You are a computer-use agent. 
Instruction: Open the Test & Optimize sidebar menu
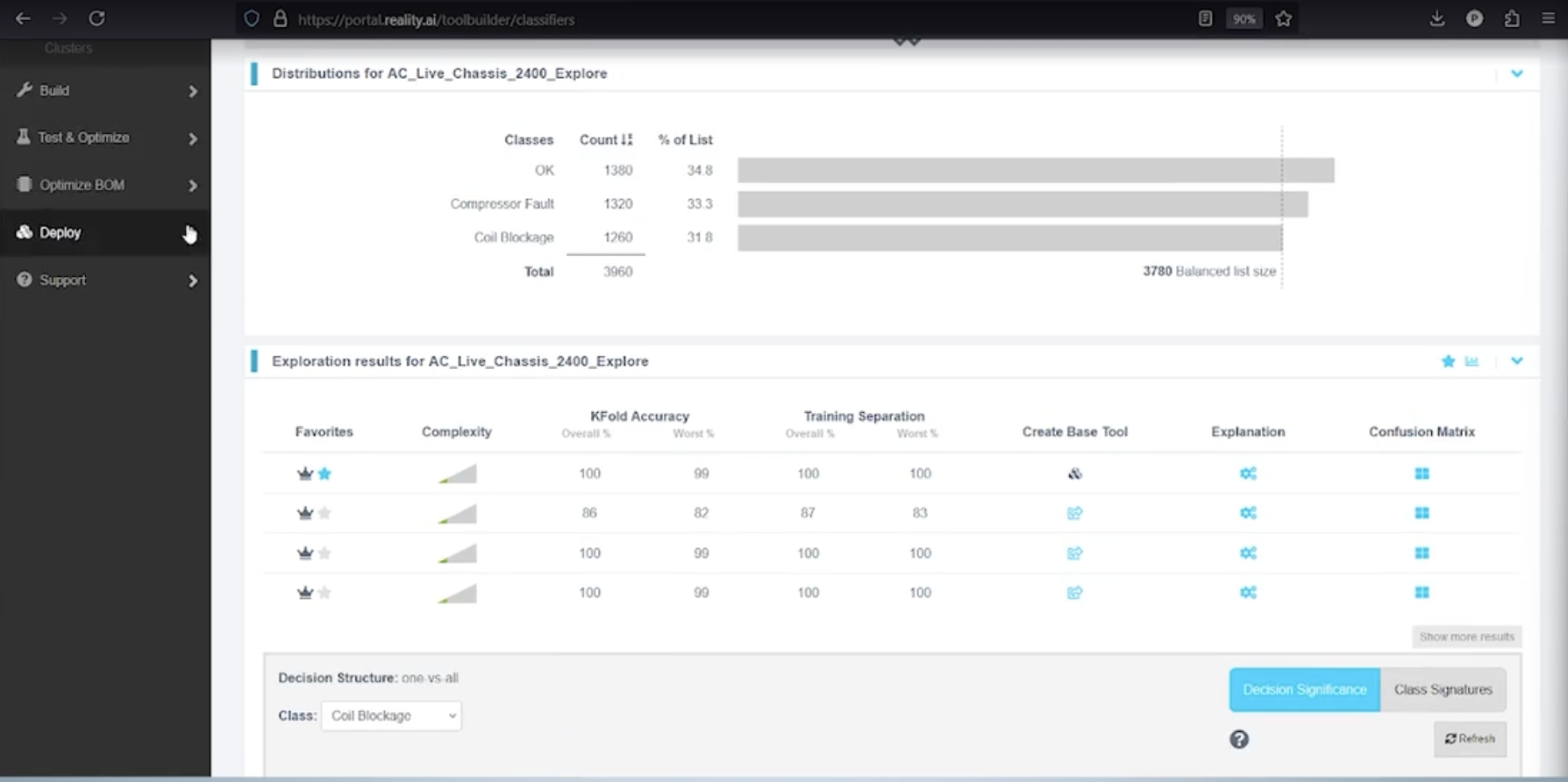105,138
